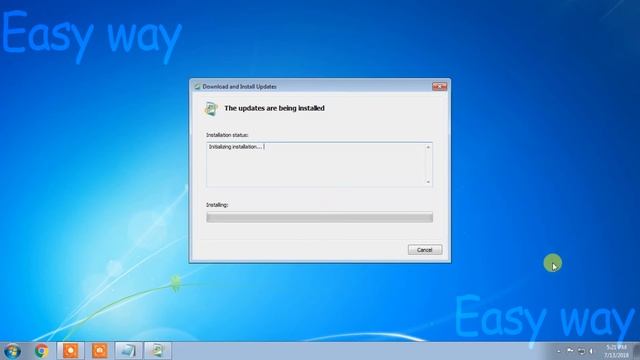
Task: Click the dialog title bar icon
Action: click(198, 87)
